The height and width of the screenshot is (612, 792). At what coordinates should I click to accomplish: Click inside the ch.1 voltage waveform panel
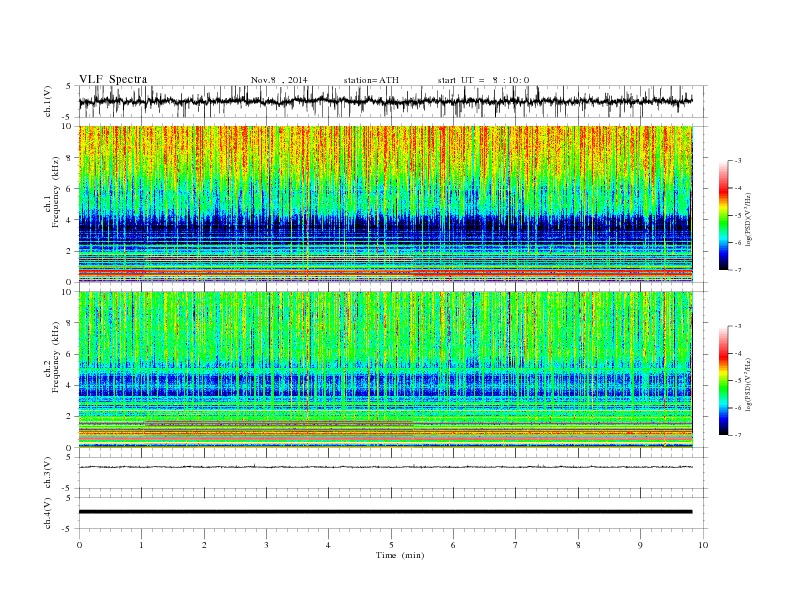pyautogui.click(x=393, y=101)
